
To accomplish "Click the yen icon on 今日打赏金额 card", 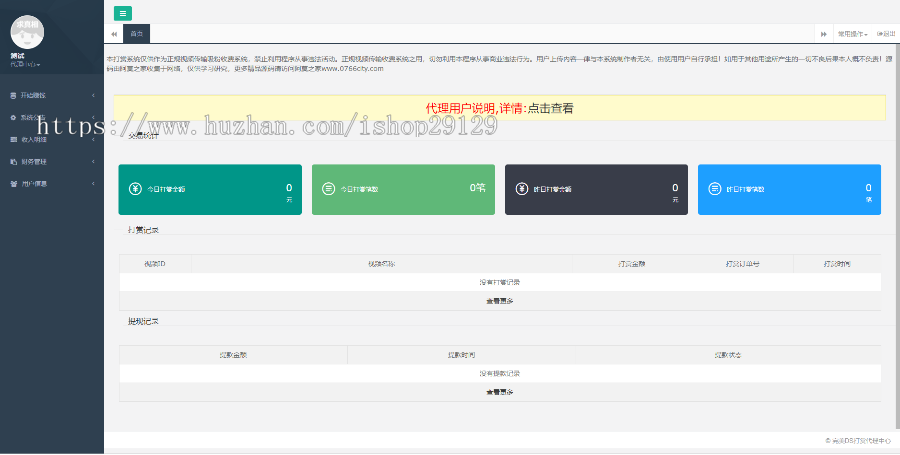I will 135,189.
